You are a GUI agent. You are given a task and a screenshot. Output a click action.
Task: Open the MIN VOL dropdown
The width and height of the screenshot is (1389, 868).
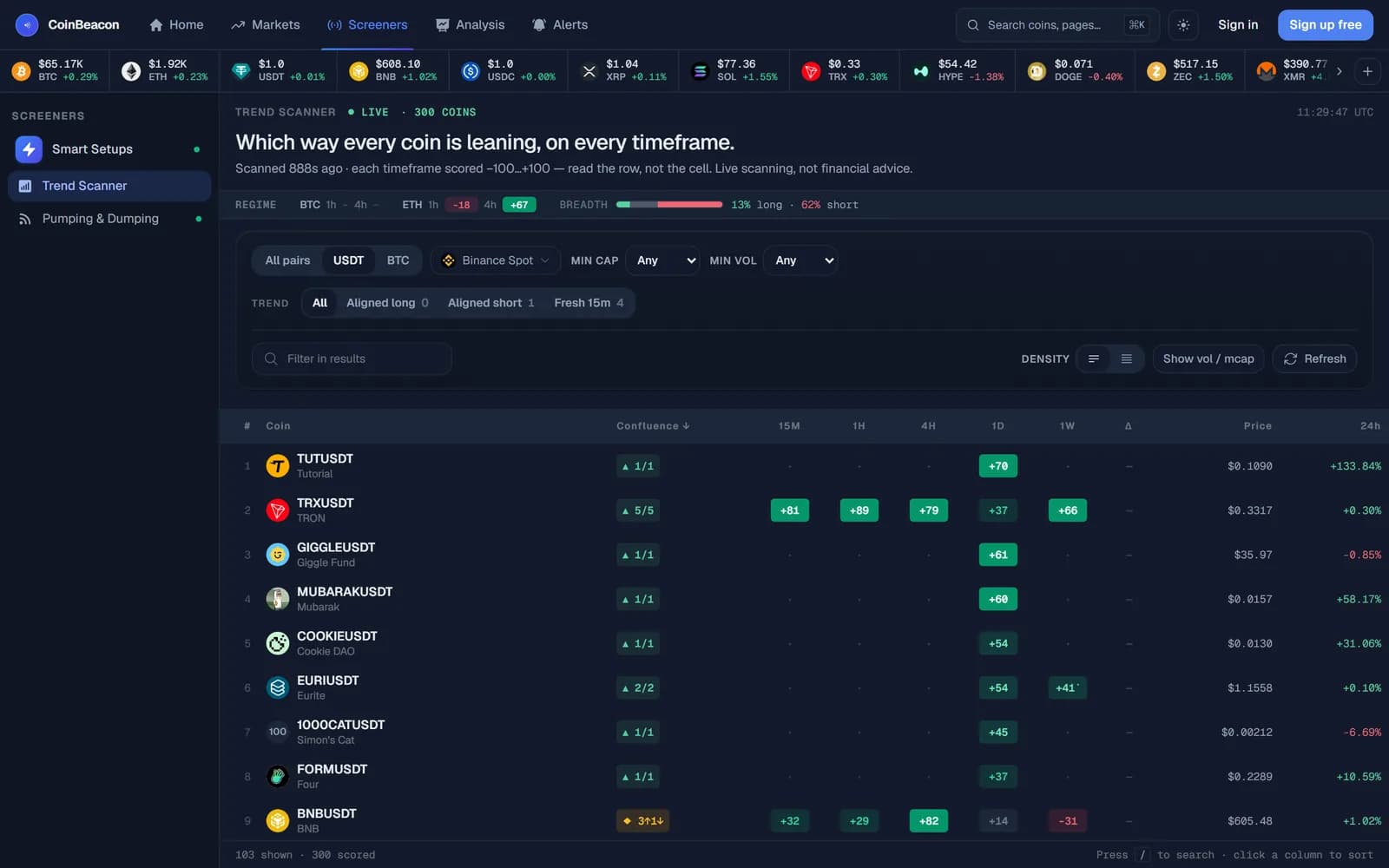[x=800, y=260]
